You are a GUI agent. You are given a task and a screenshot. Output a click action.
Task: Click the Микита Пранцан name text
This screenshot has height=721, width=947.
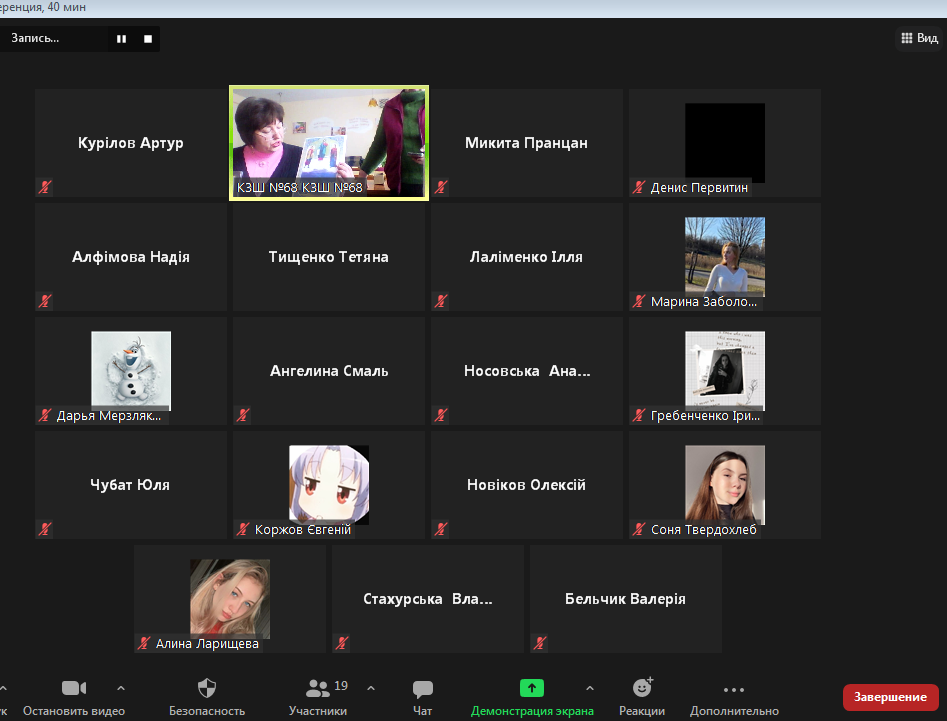coord(526,143)
